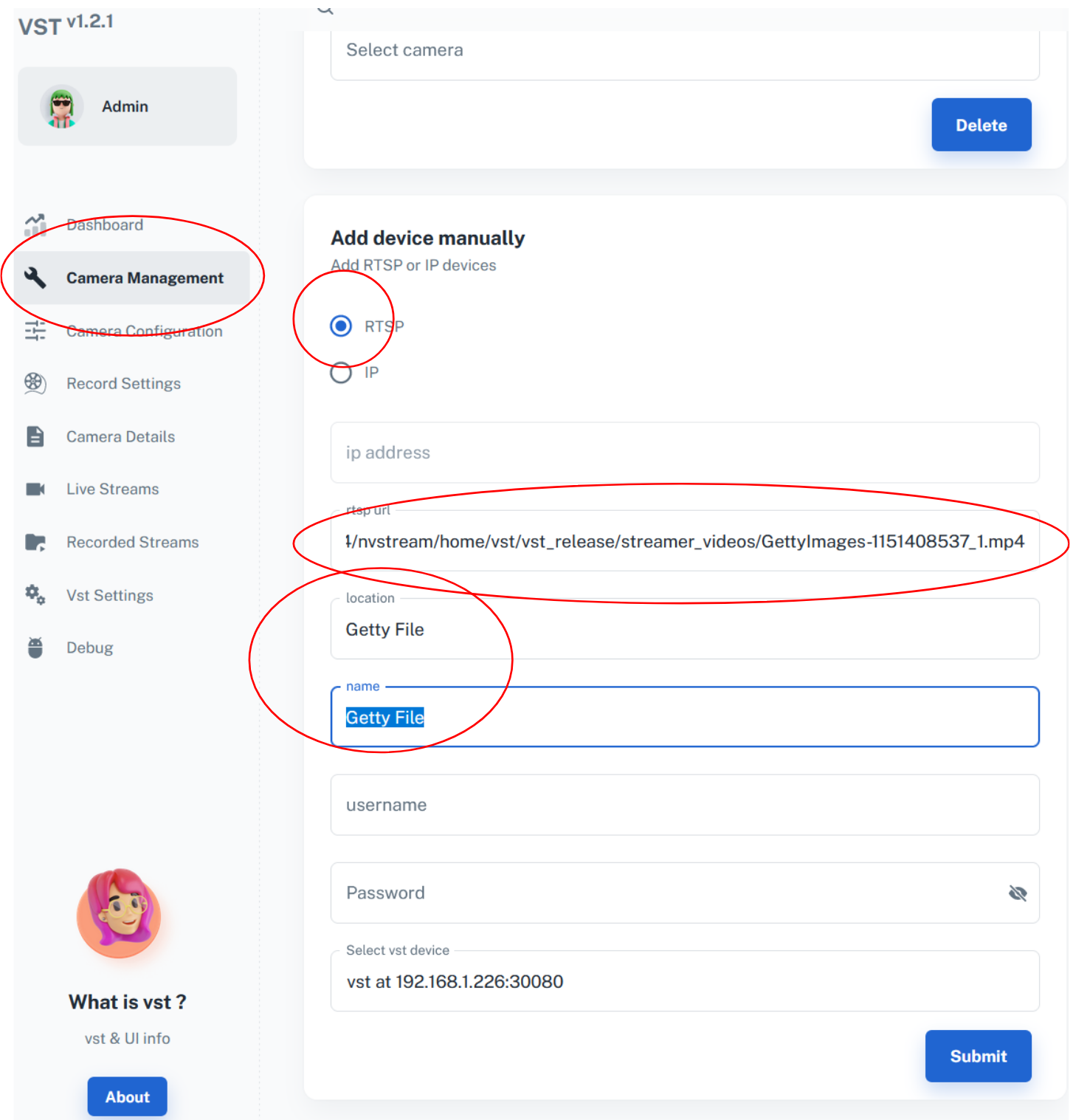
Task: Toggle password visibility eye icon
Action: click(x=1018, y=893)
